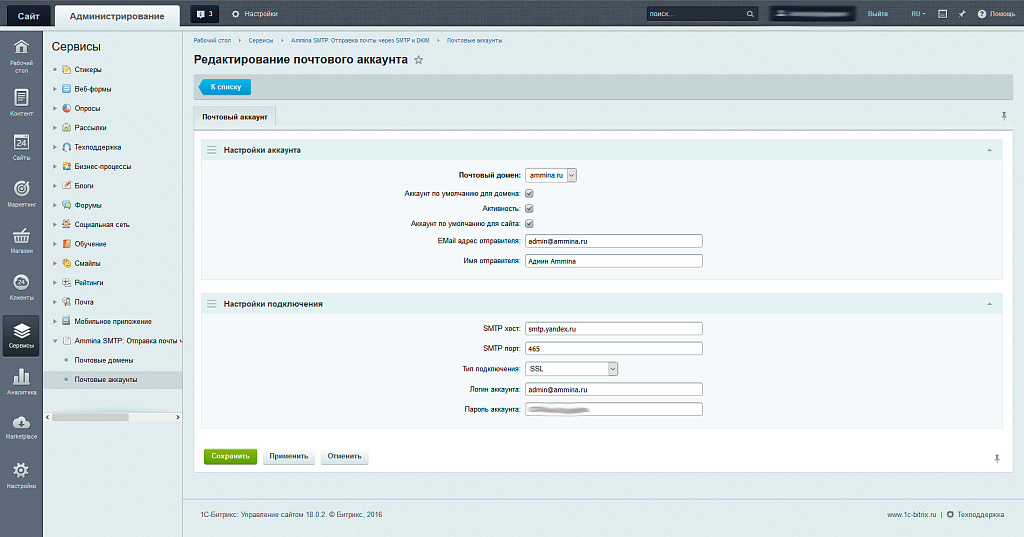Expand the Техподдержка tree item
The height and width of the screenshot is (537, 1024).
click(55, 147)
